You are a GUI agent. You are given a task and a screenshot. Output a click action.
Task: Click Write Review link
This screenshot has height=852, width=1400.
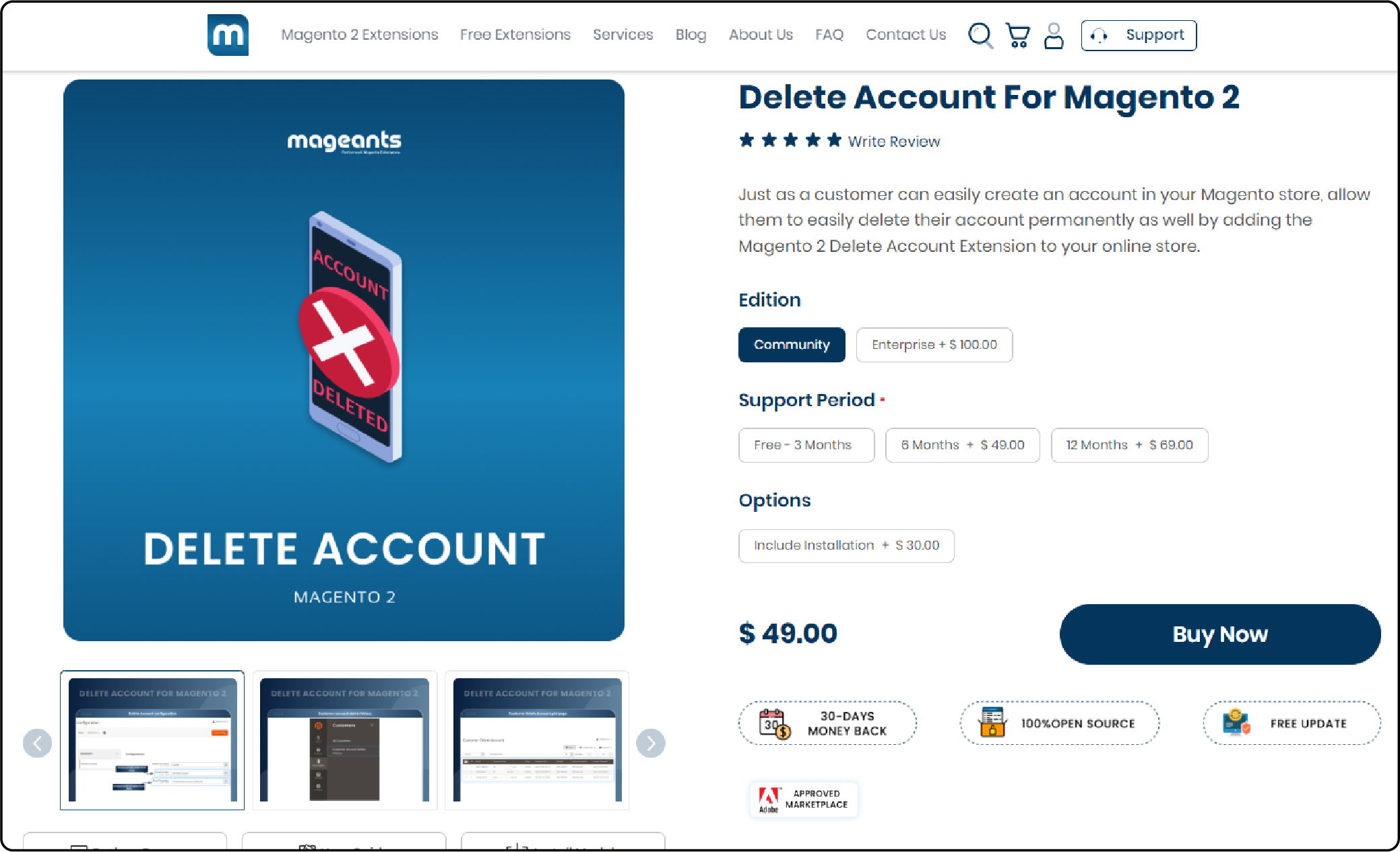pos(893,141)
